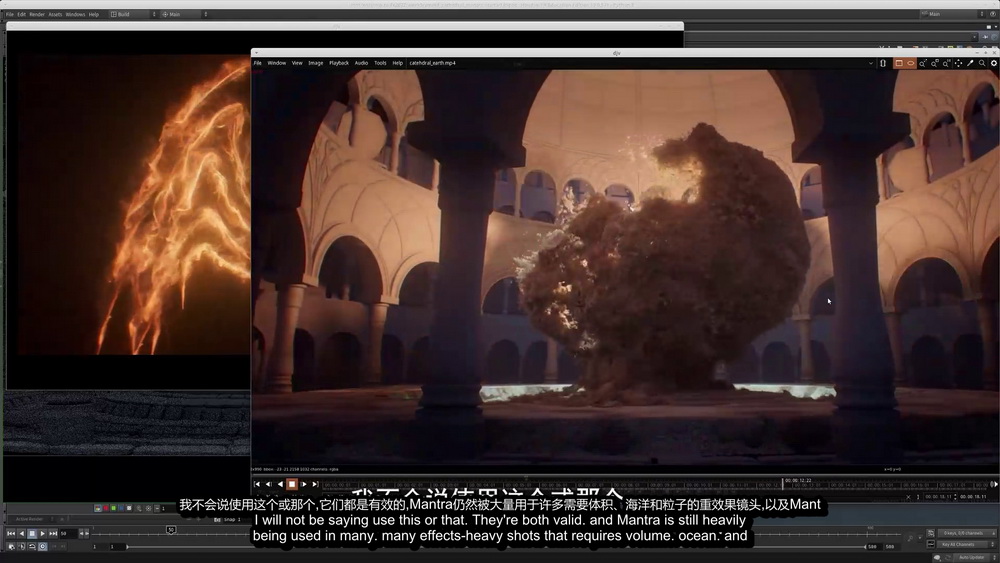This screenshot has width=1000, height=563.
Task: Open the Help menu in djv viewer
Action: pos(397,63)
